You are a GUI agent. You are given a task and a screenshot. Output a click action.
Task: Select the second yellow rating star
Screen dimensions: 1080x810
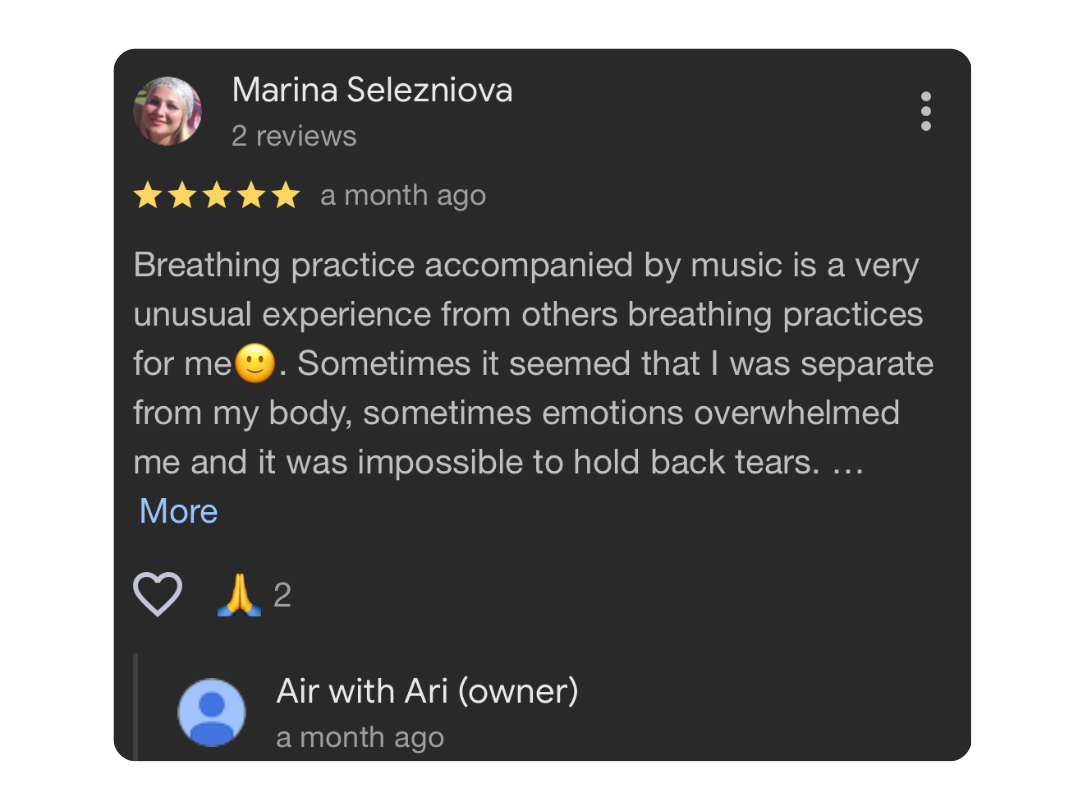point(182,195)
